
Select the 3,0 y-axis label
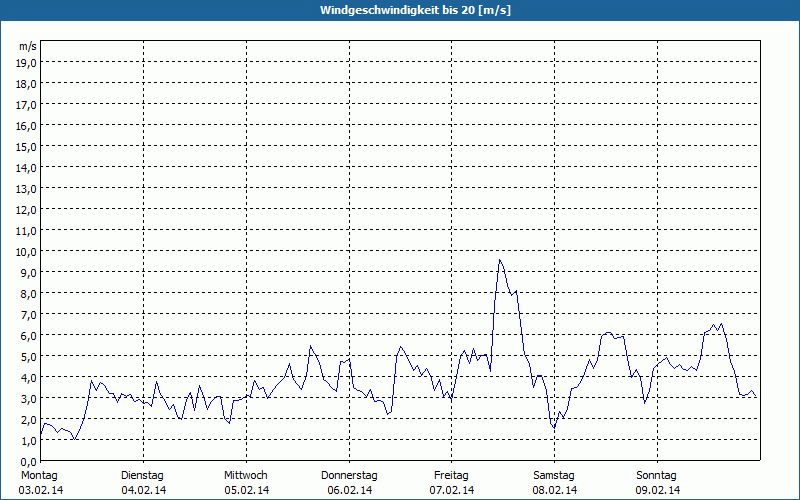pyautogui.click(x=29, y=399)
